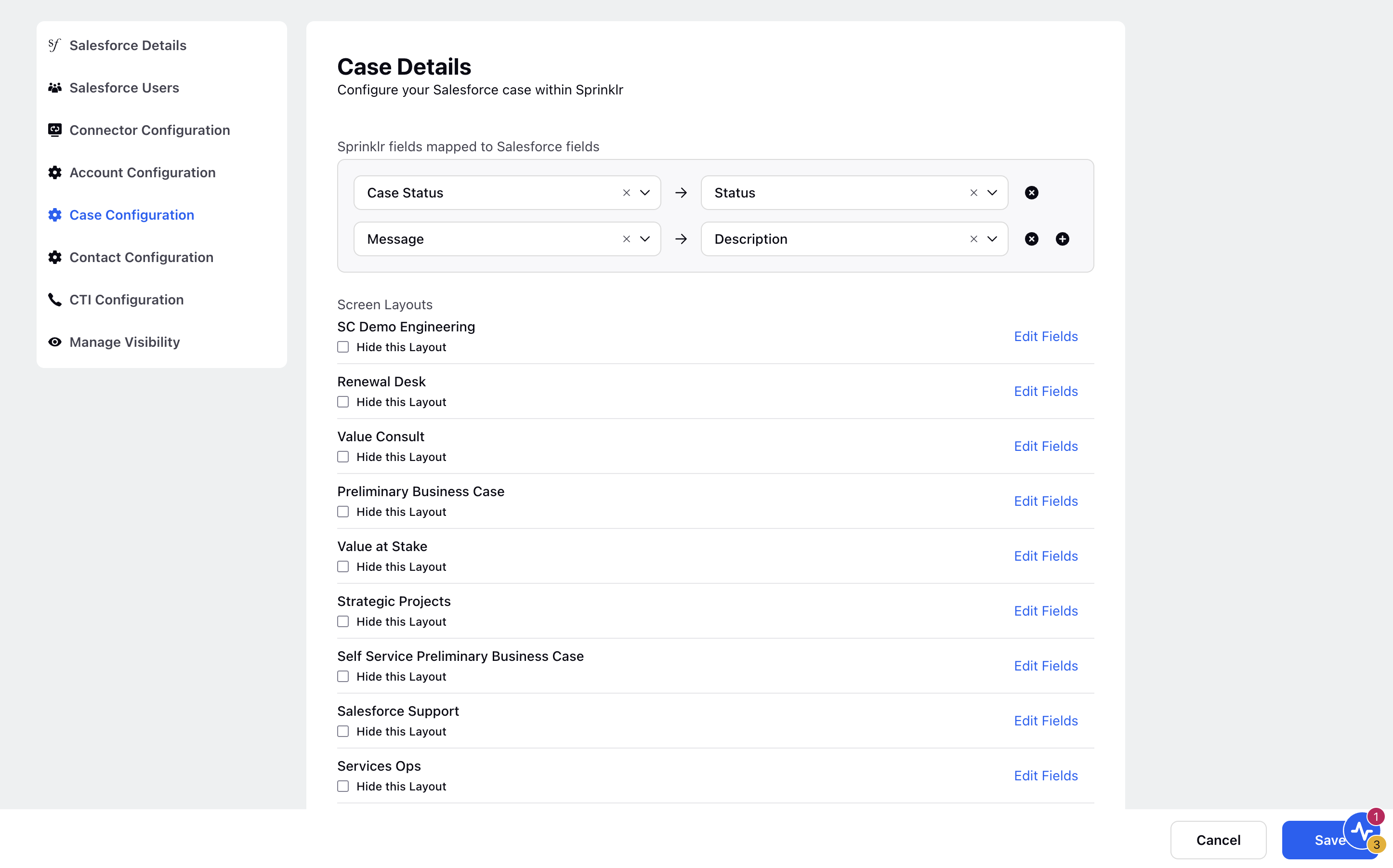Screen dimensions: 1393x868
Task: Expand the Message dropdown
Action: pyautogui.click(x=645, y=239)
